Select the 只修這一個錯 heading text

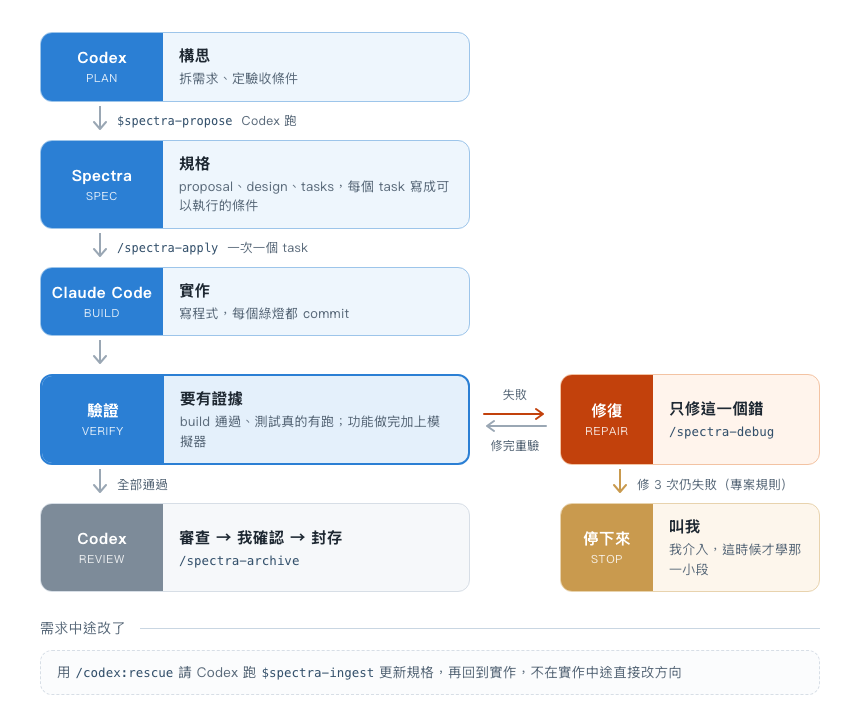click(x=716, y=409)
